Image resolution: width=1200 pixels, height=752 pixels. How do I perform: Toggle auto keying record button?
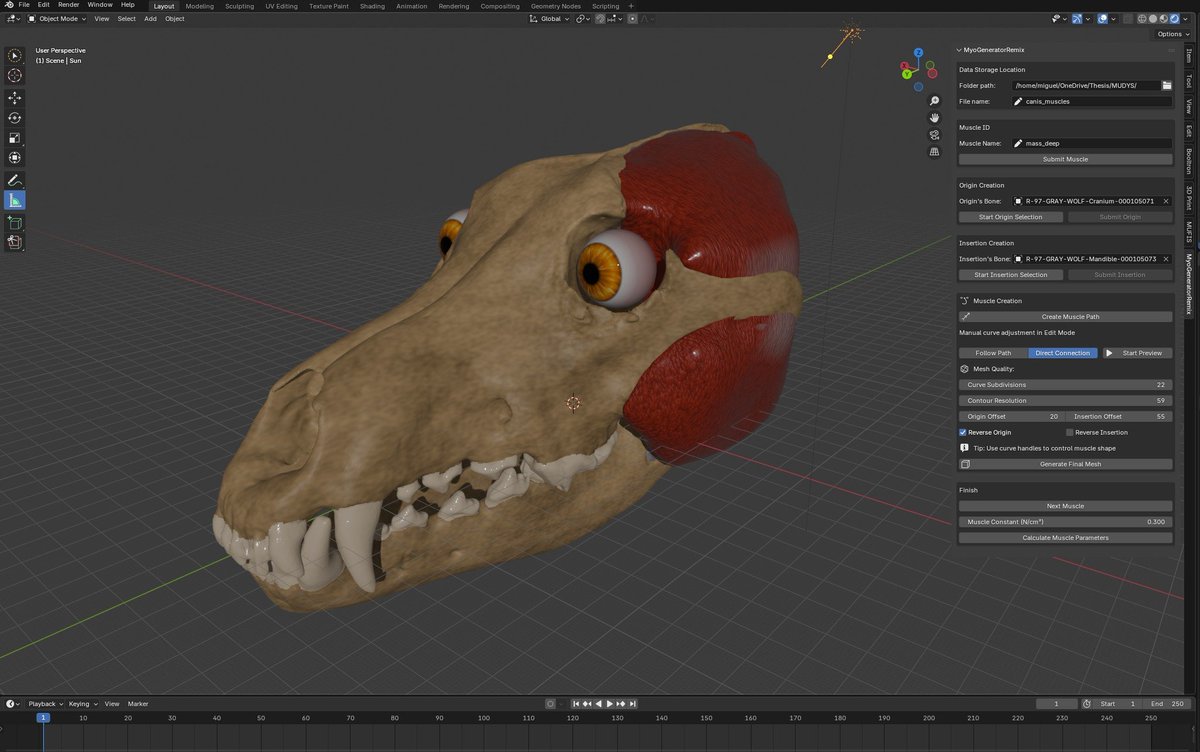coord(550,704)
